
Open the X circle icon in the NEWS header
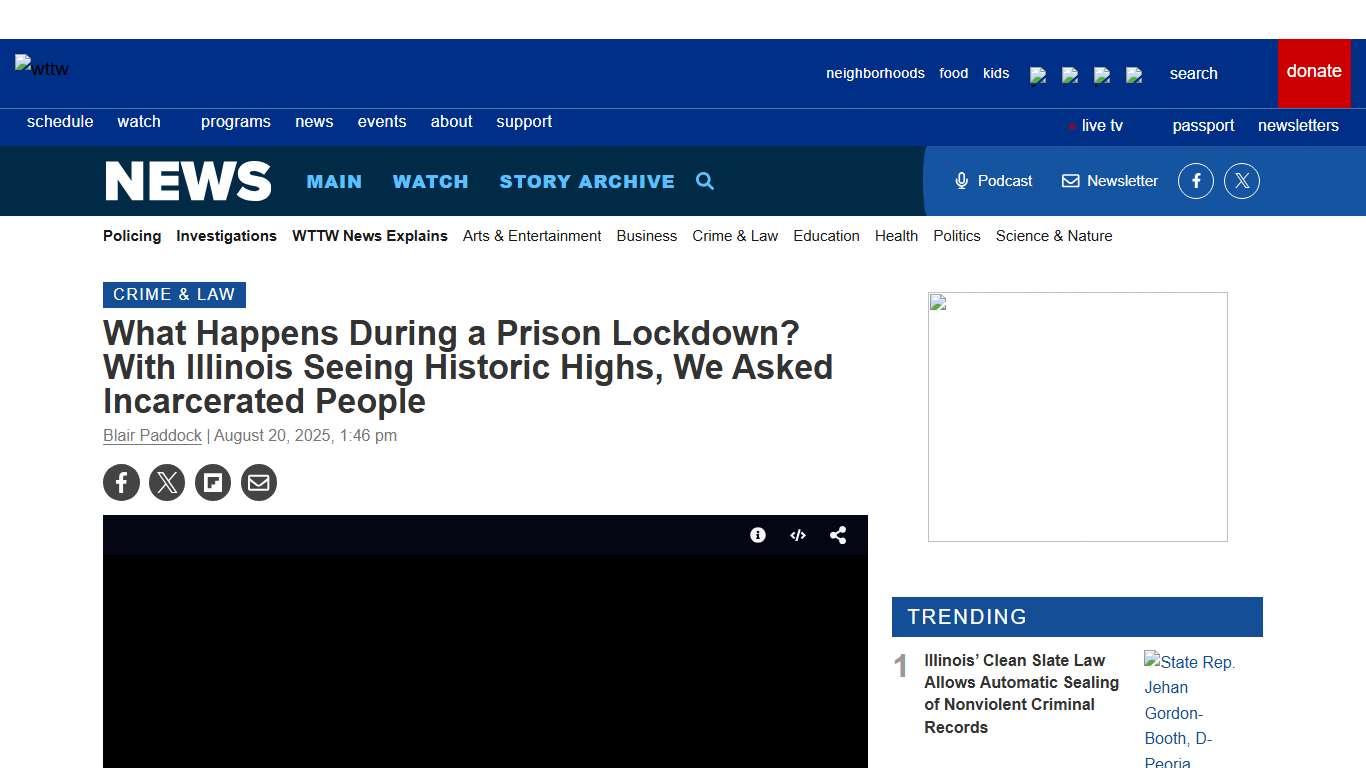click(x=1242, y=181)
